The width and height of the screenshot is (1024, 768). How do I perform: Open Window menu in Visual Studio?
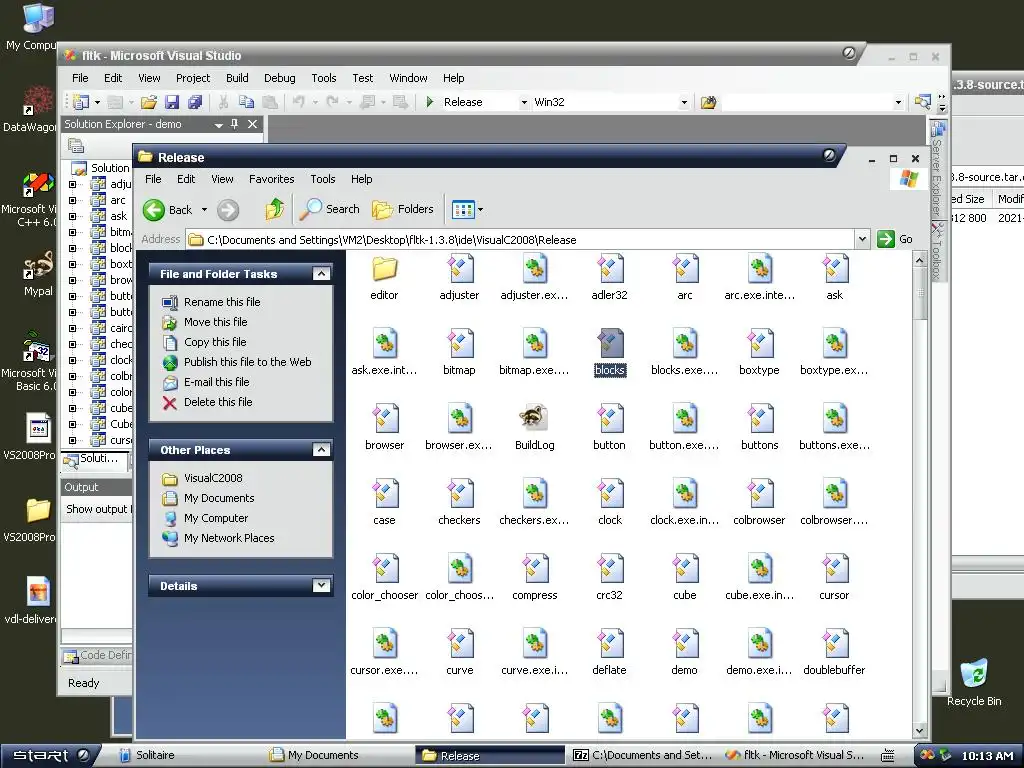click(x=408, y=78)
